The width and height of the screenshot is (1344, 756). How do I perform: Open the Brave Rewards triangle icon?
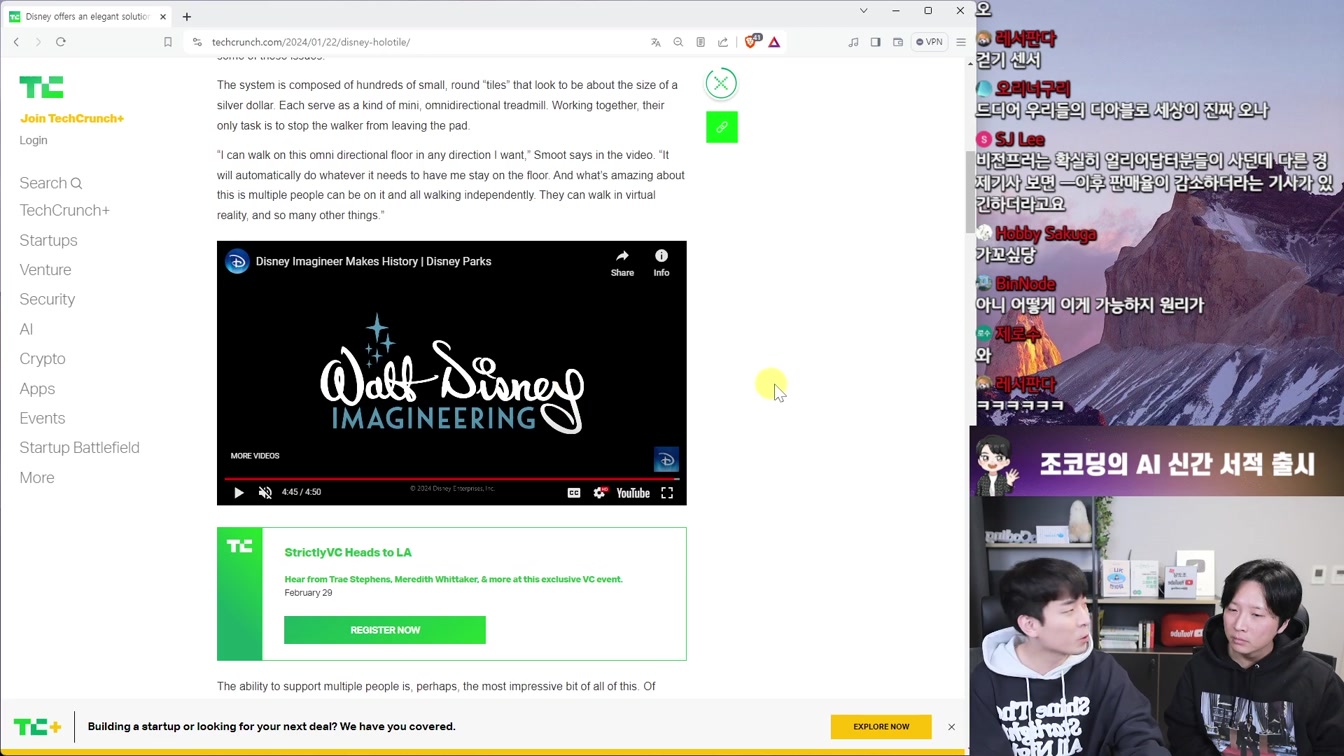tap(774, 42)
